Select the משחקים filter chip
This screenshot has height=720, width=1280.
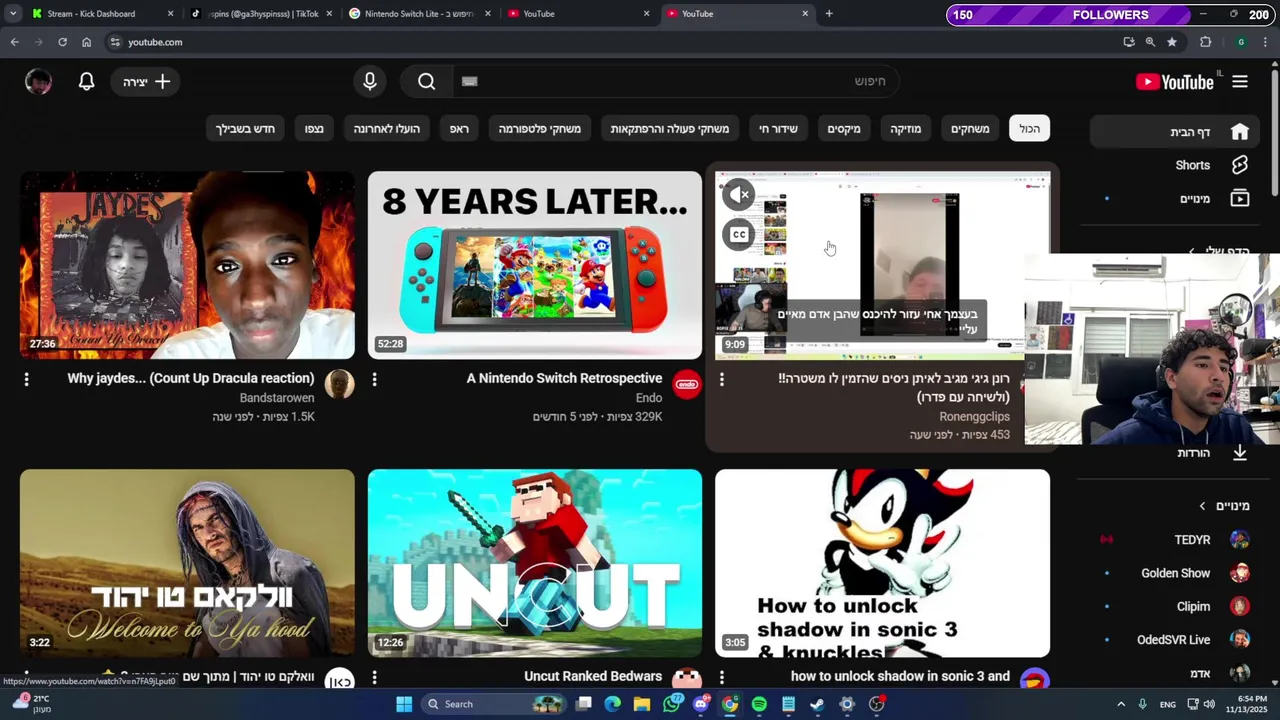click(970, 129)
